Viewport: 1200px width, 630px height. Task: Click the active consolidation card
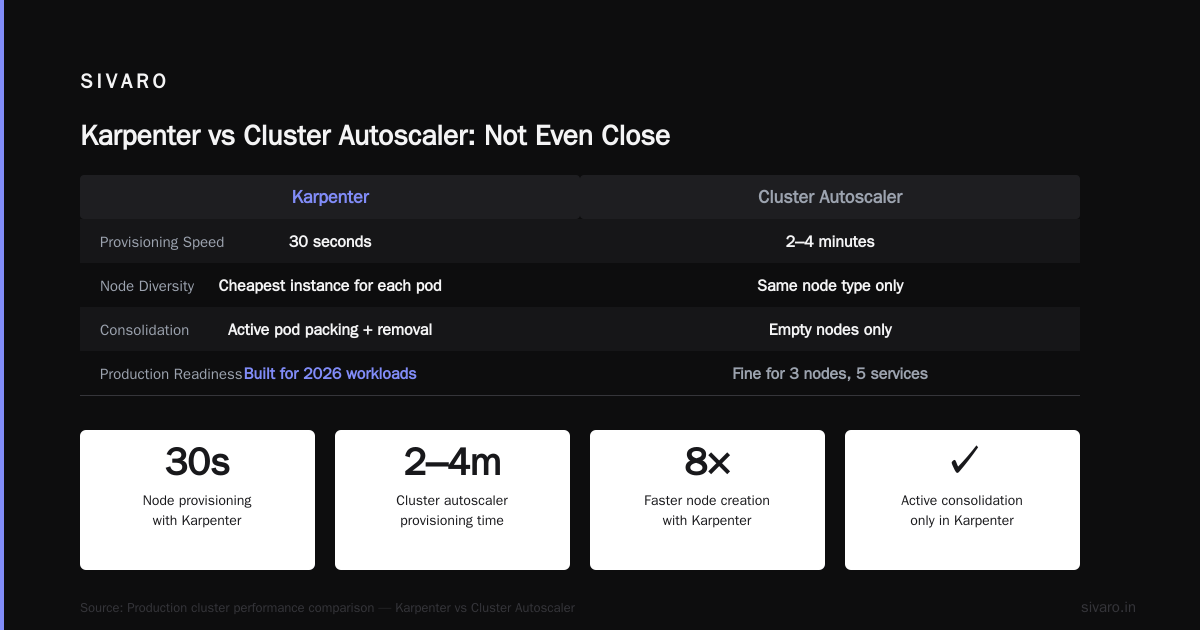pos(962,500)
